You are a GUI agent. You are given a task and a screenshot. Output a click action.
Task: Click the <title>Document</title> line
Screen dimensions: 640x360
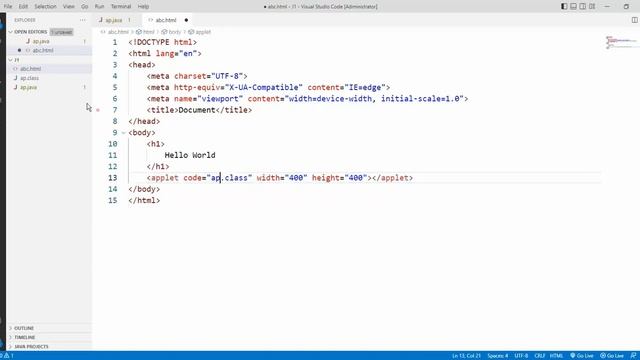click(199, 110)
